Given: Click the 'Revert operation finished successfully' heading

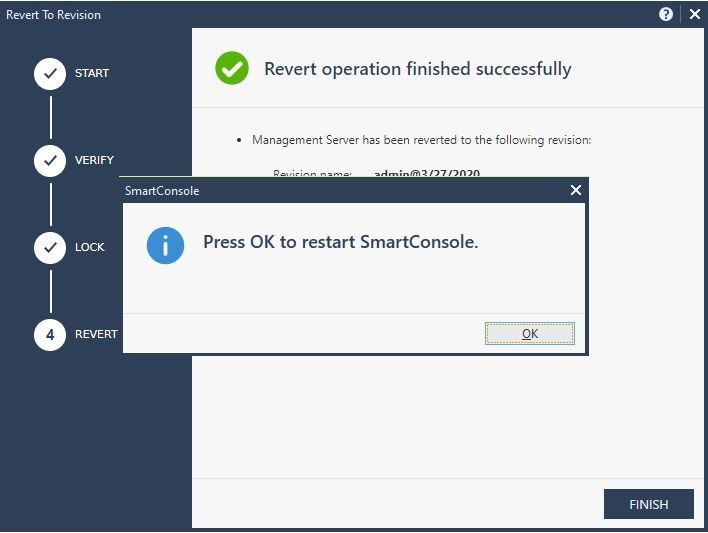Looking at the screenshot, I should pyautogui.click(x=418, y=69).
